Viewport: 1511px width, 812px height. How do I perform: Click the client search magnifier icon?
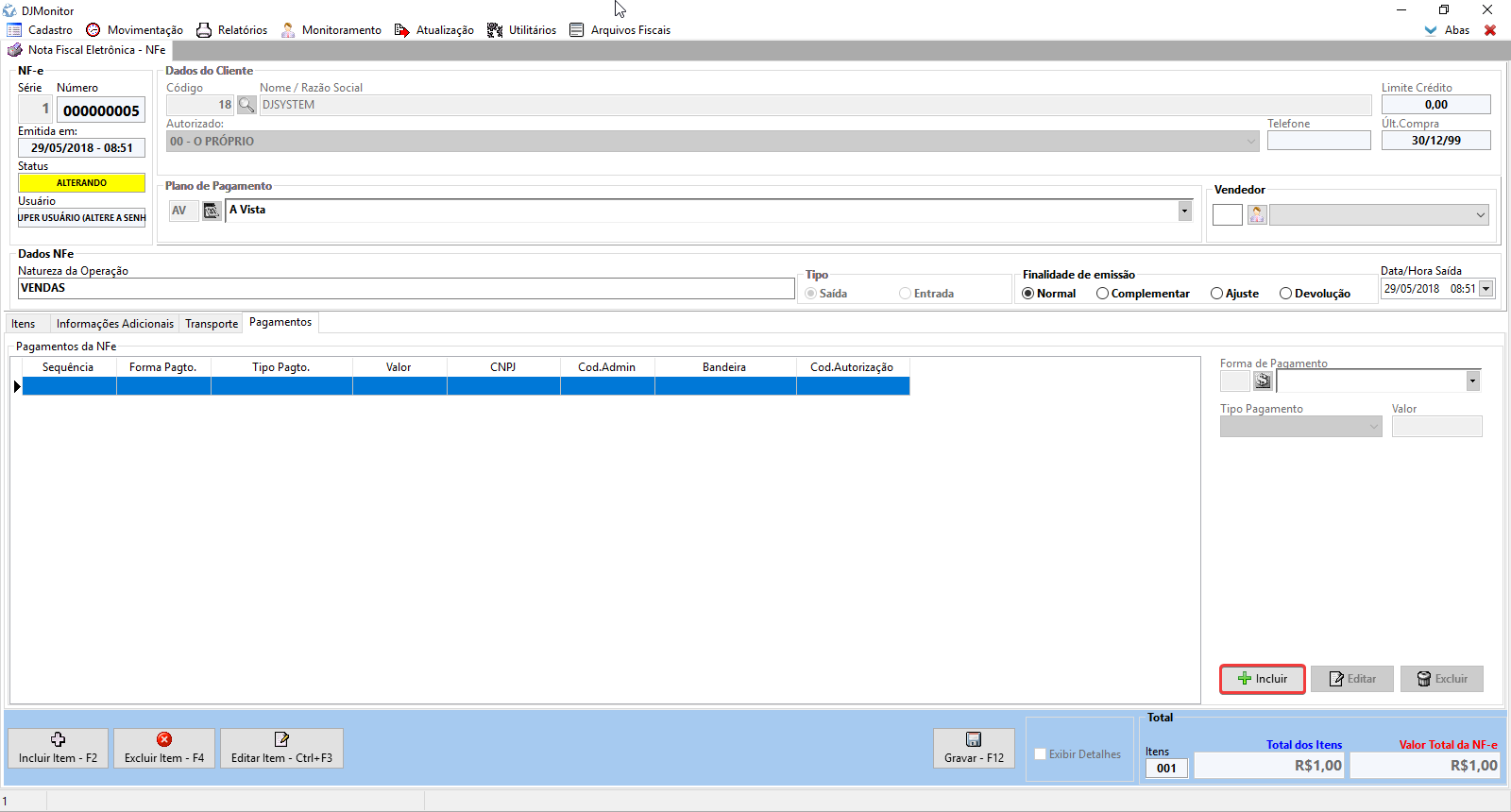tap(246, 105)
